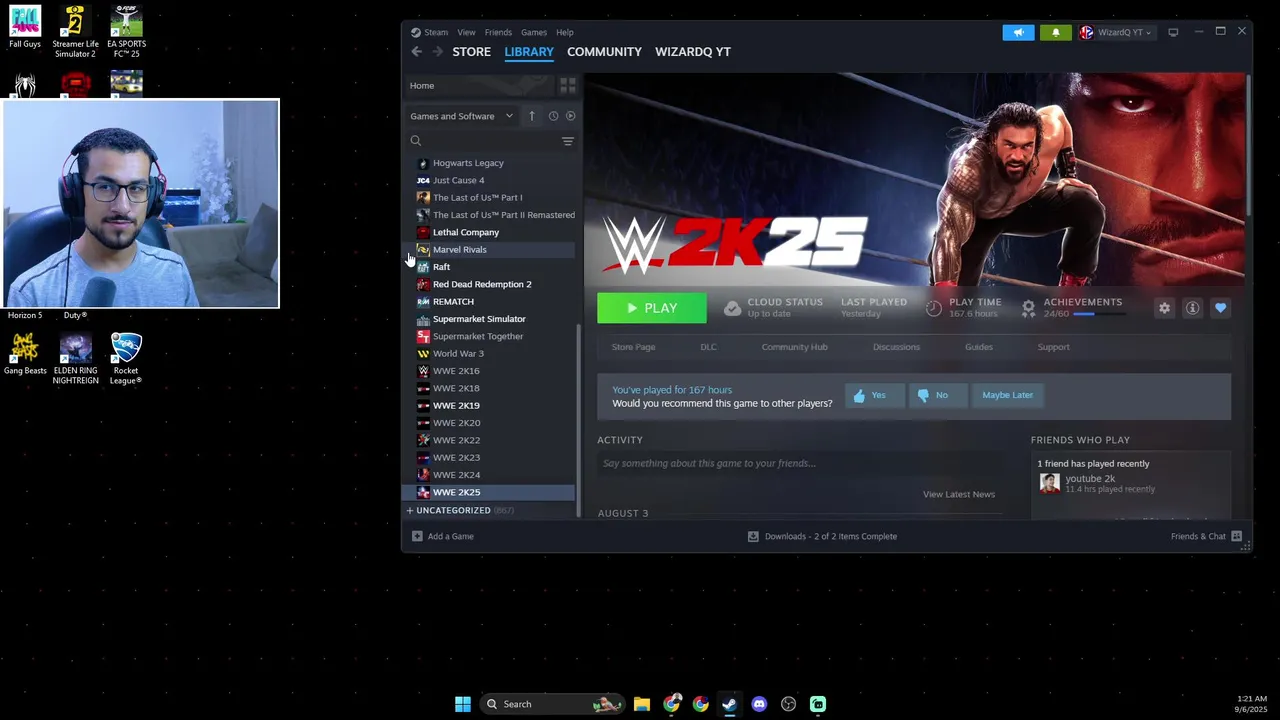Open the Friends & Chat panel
1280x720 pixels.
1206,536
